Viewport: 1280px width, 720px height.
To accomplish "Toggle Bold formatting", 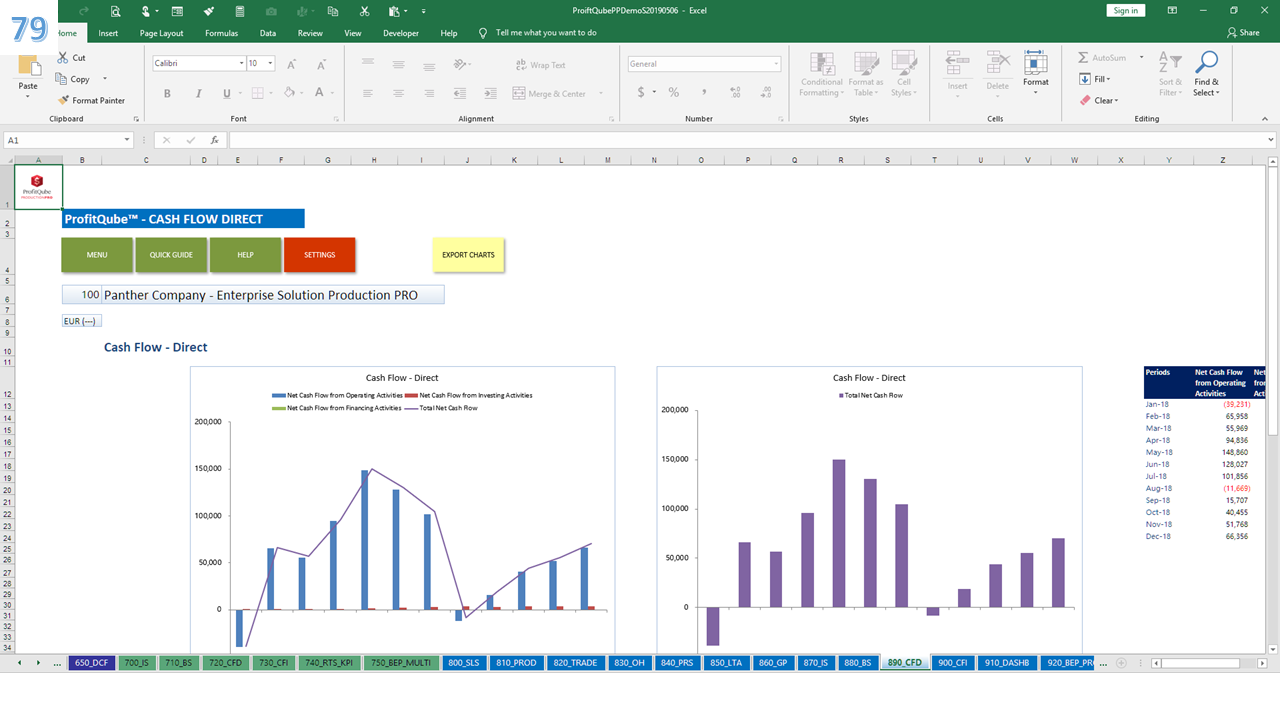I will (167, 93).
